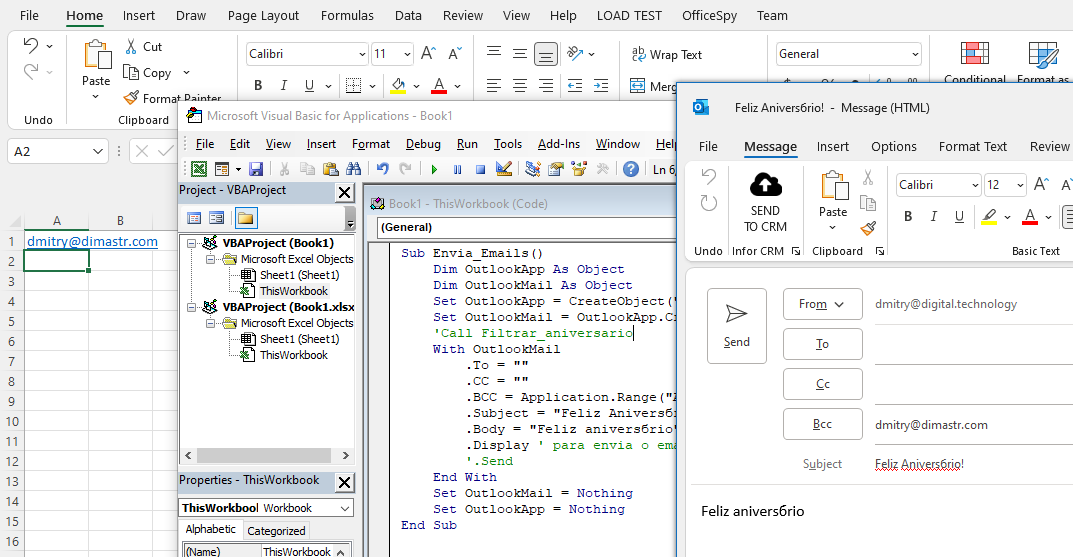
Task: Click Increase Font Size in Excel ribbon
Action: 428,53
